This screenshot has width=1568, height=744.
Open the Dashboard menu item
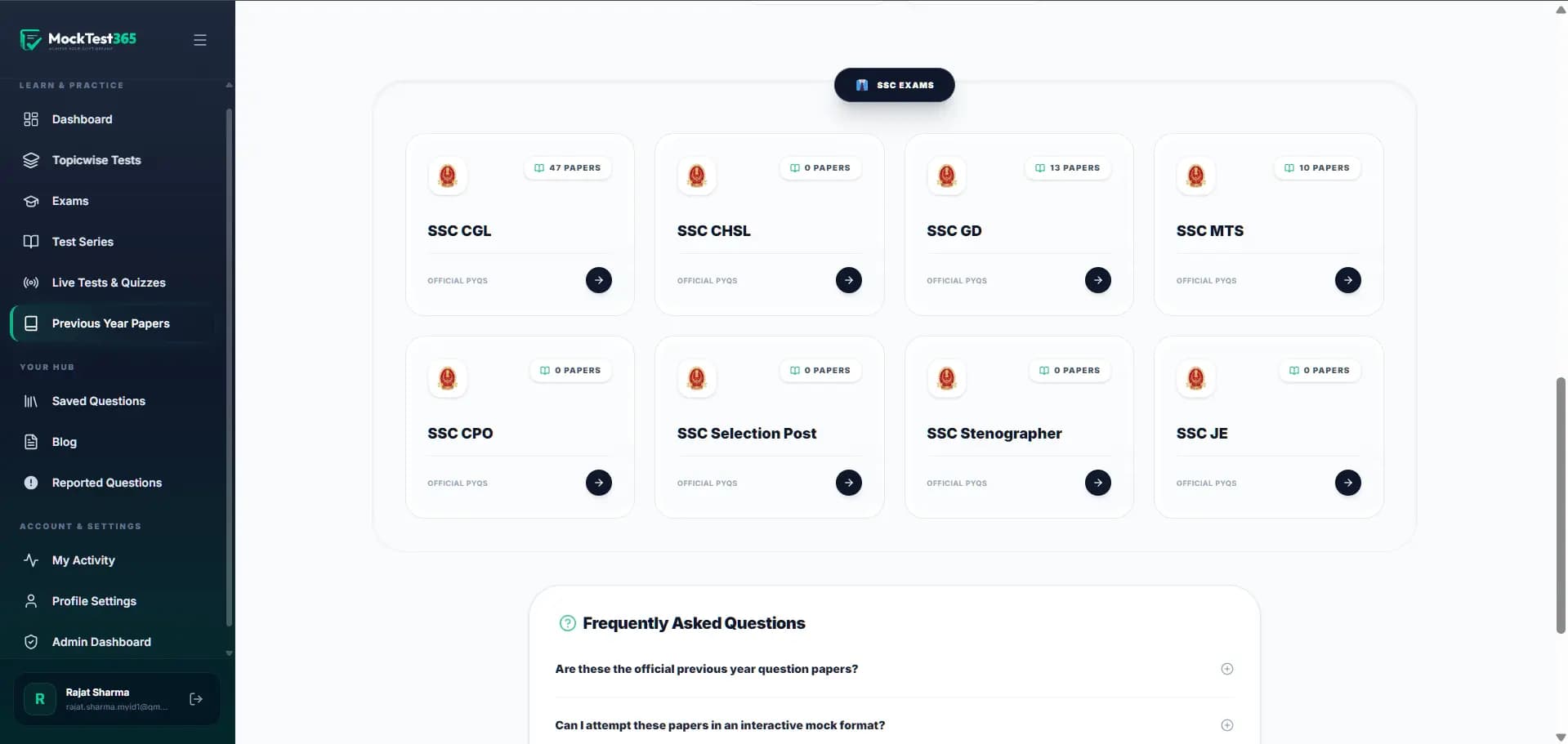click(x=113, y=119)
